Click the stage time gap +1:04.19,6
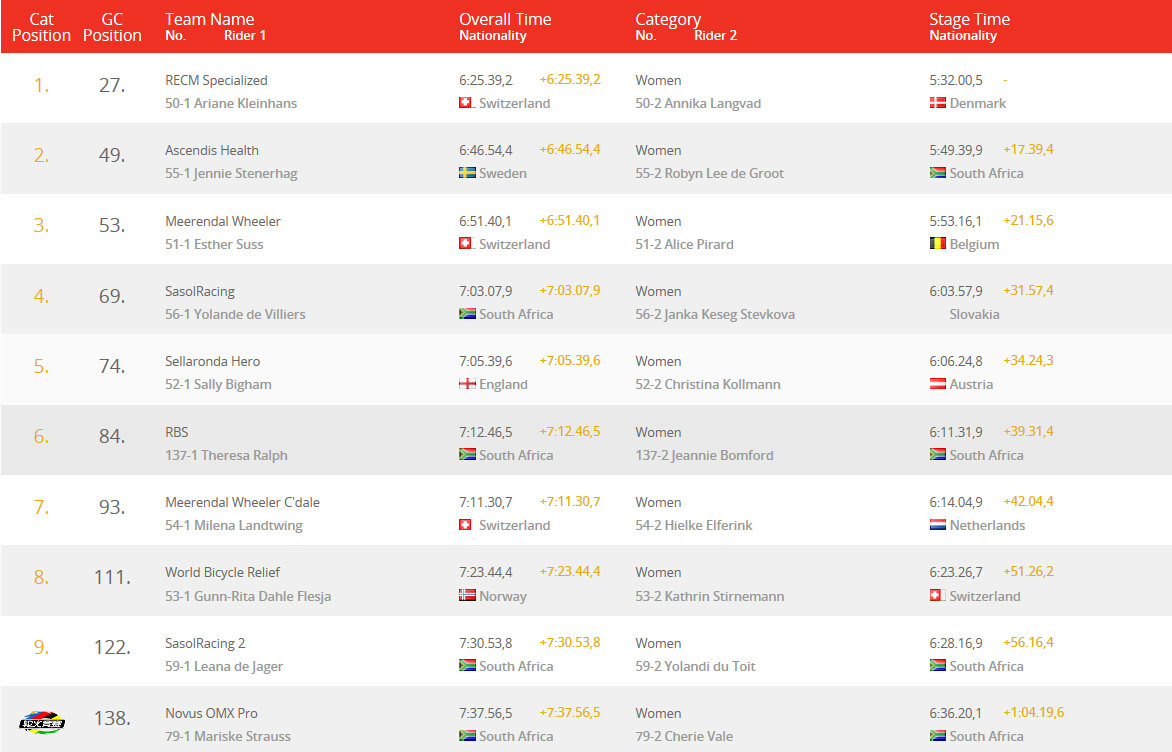Image resolution: width=1172 pixels, height=752 pixels. pyautogui.click(x=1034, y=712)
